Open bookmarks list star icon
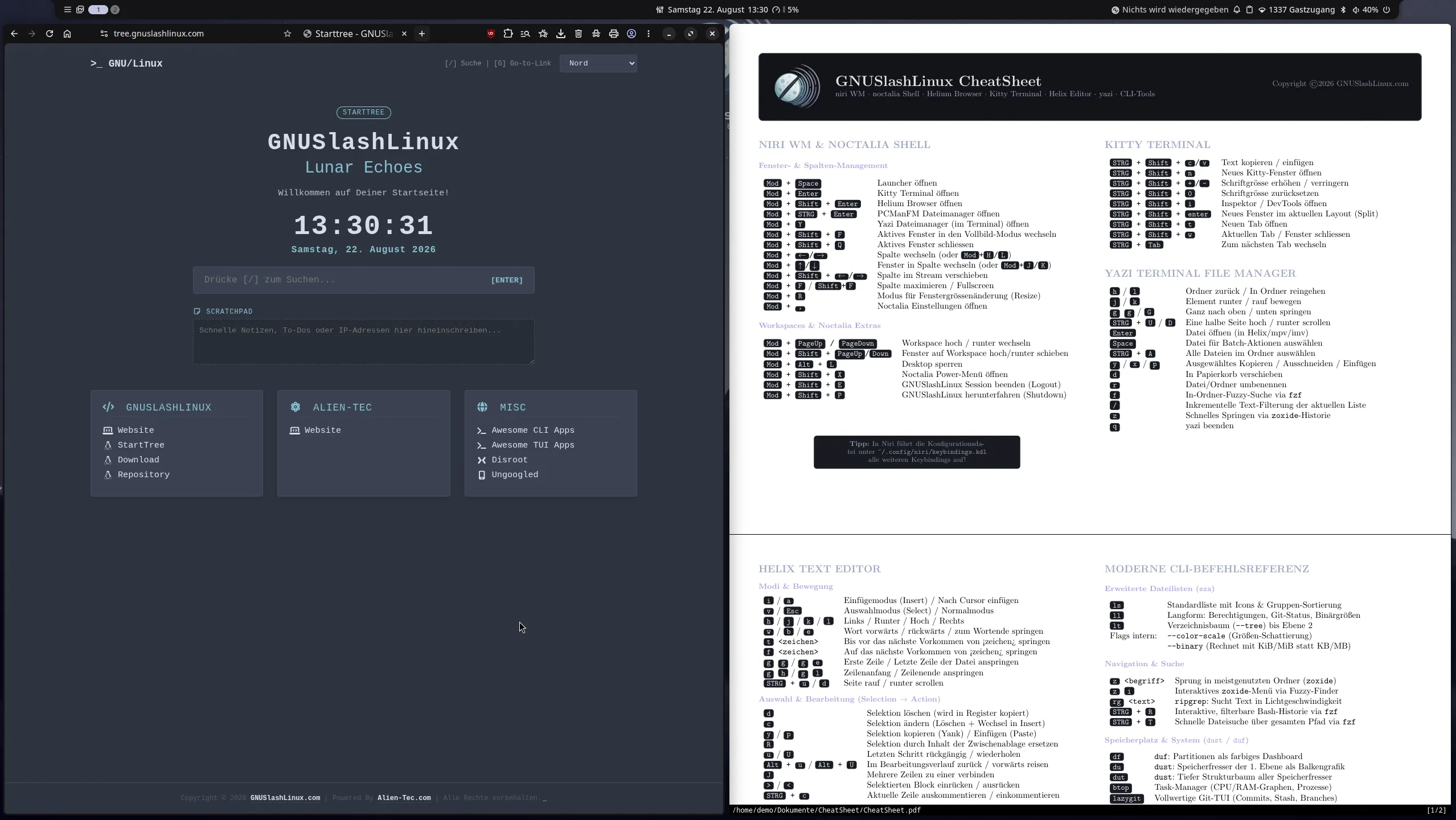The height and width of the screenshot is (820, 1456). 543,34
